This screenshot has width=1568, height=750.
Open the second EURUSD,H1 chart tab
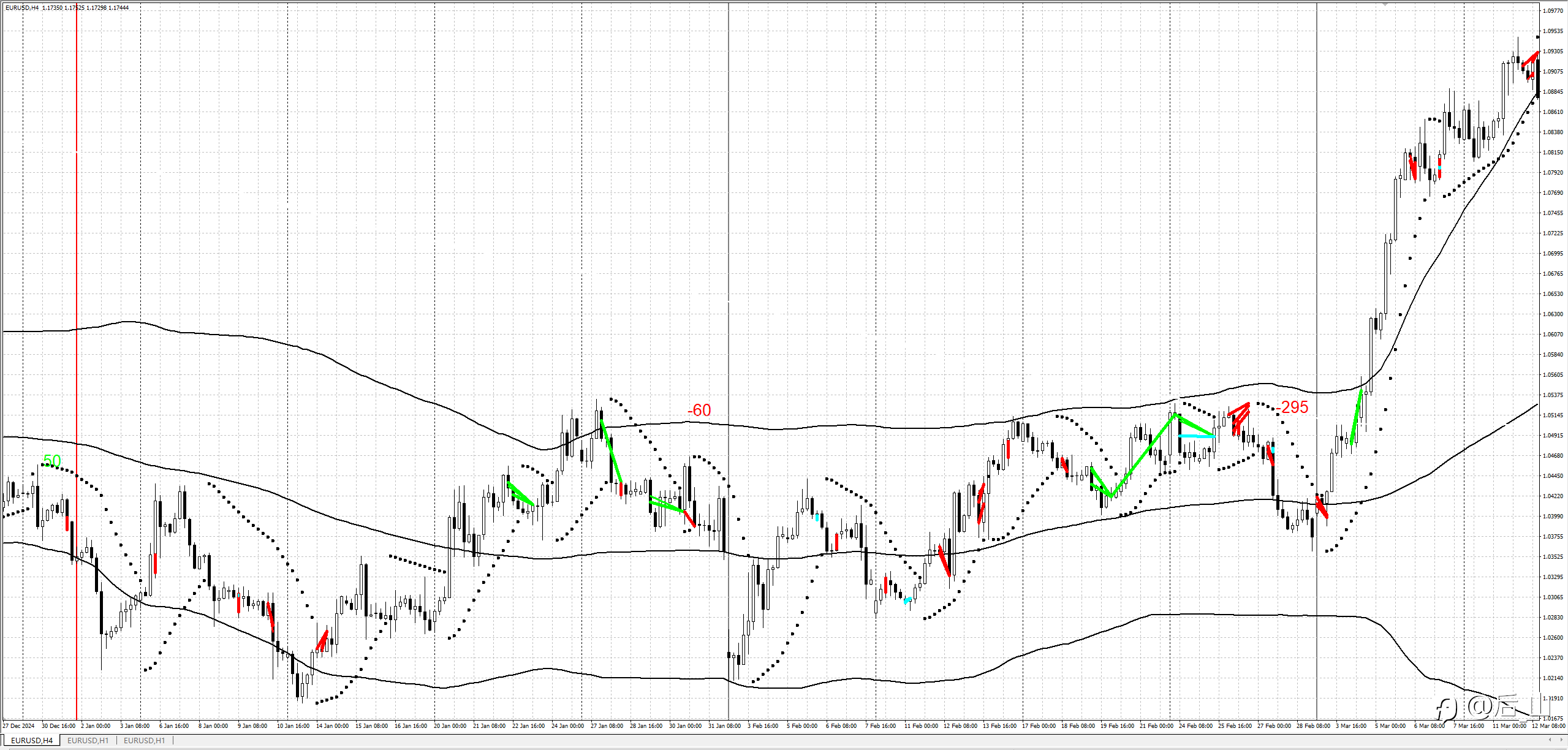click(145, 740)
